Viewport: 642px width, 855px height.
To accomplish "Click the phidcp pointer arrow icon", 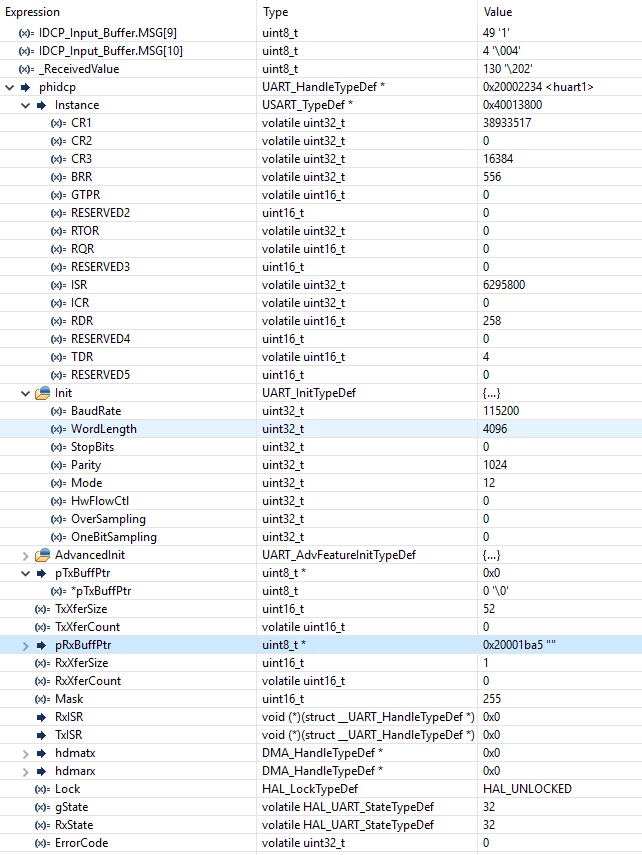I will pyautogui.click(x=26, y=87).
